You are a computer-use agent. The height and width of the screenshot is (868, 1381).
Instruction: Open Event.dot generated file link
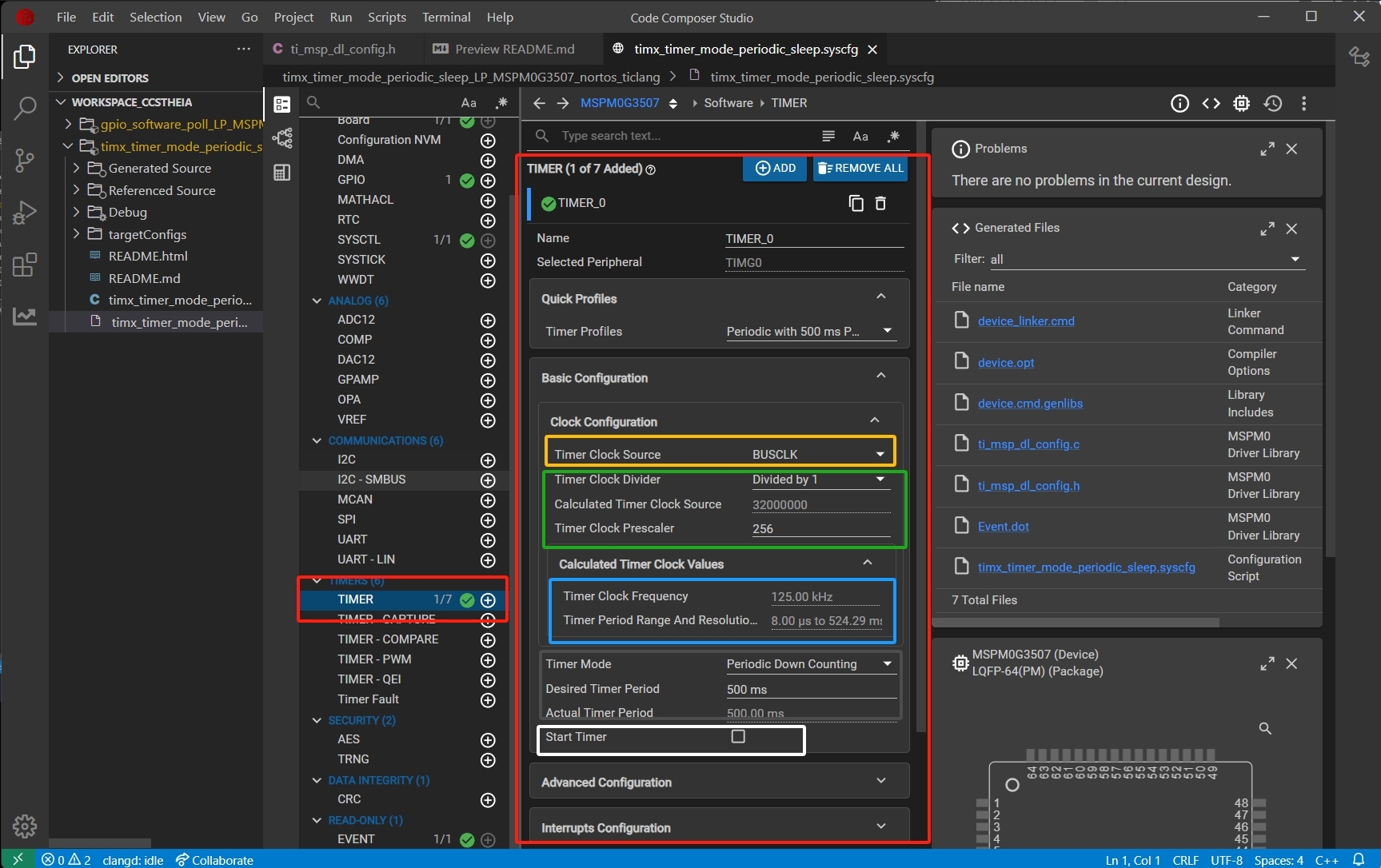[1003, 527]
